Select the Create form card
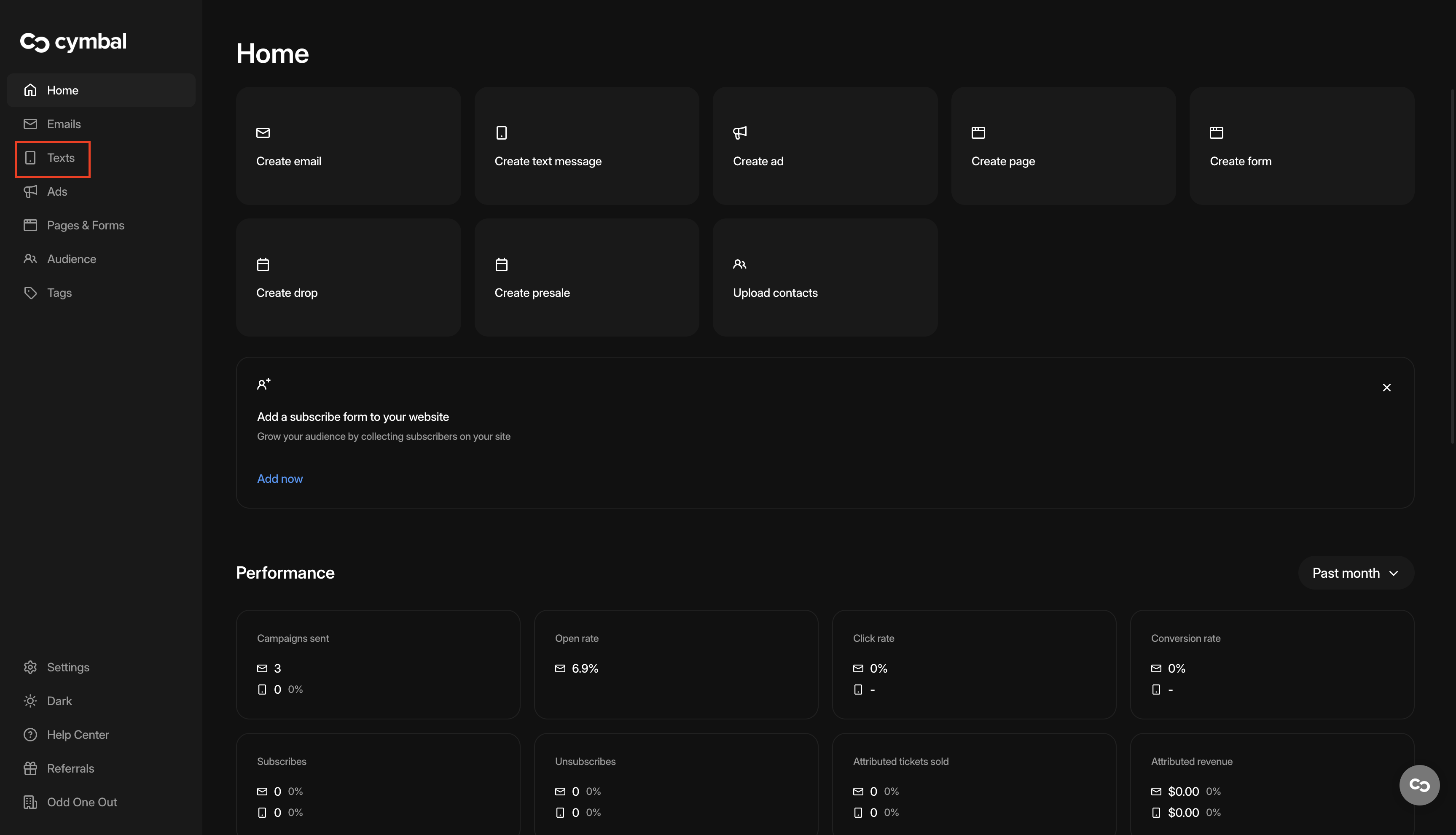 [1301, 145]
